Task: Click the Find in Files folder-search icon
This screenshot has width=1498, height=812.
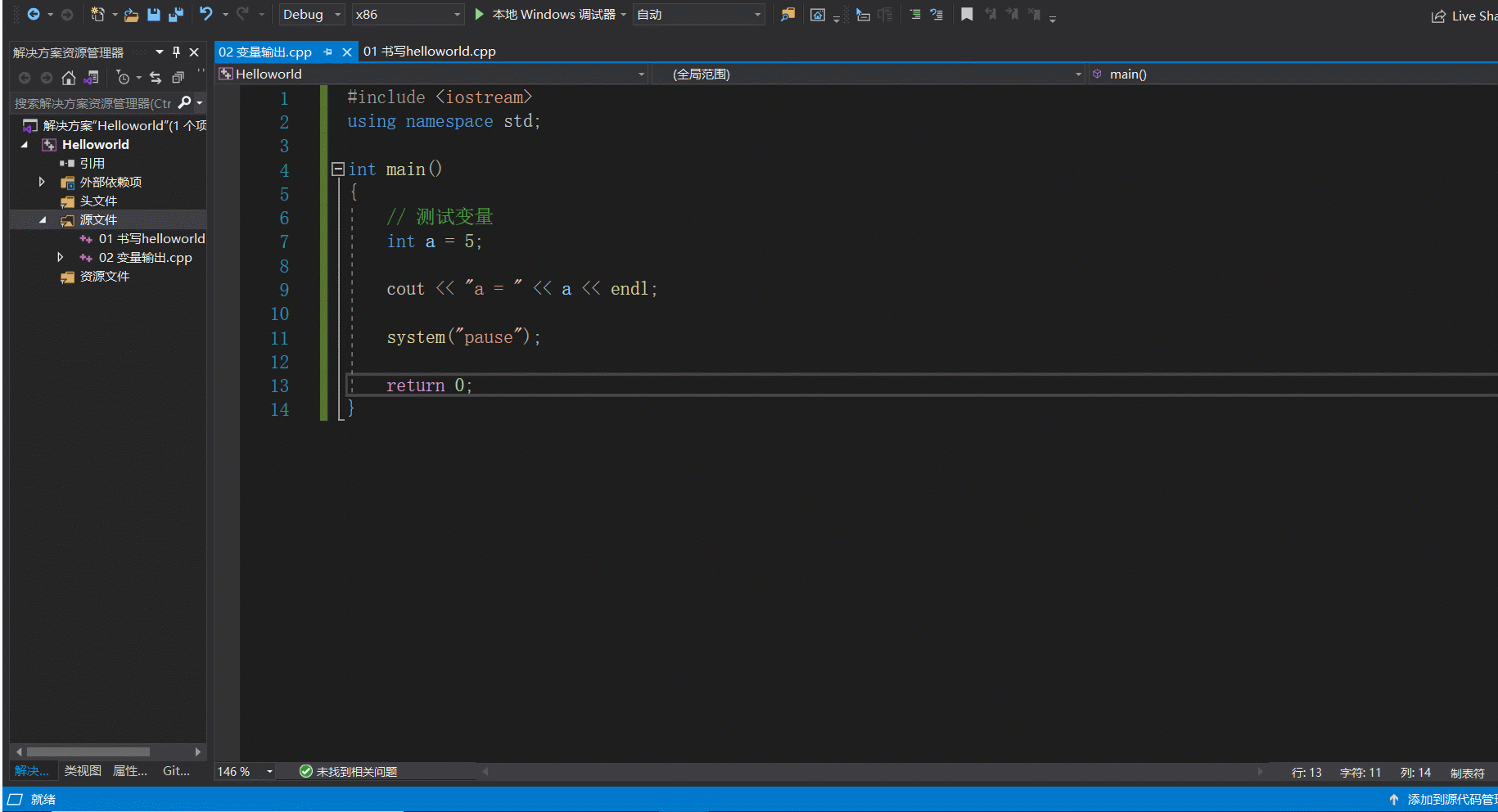Action: pos(787,14)
